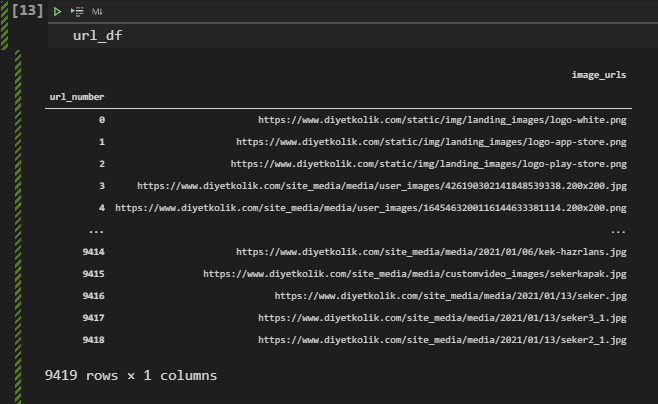This screenshot has height=404, width=658.
Task: Select index cell 9418
Action: point(94,340)
